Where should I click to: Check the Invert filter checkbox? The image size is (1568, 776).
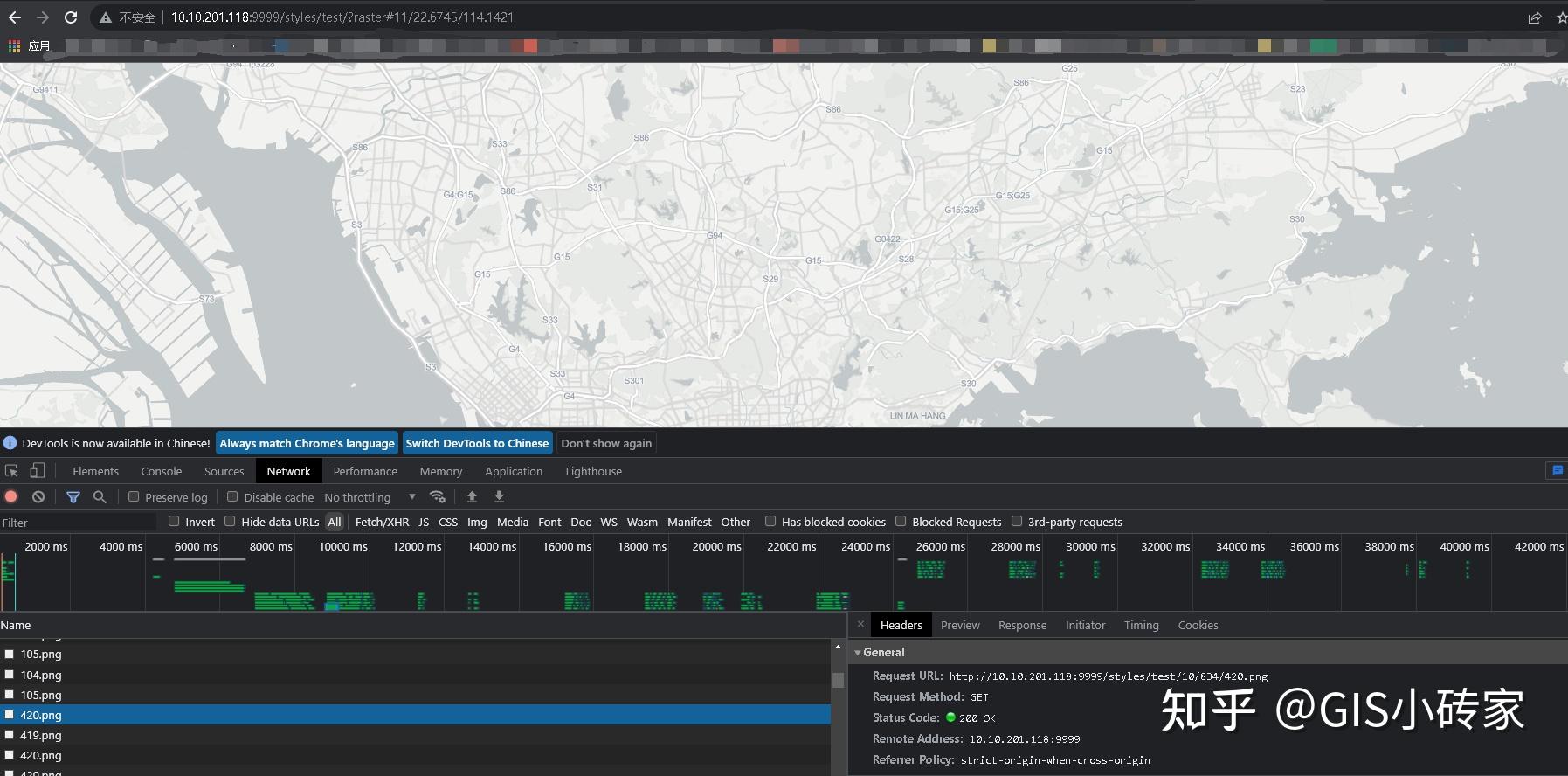[174, 522]
